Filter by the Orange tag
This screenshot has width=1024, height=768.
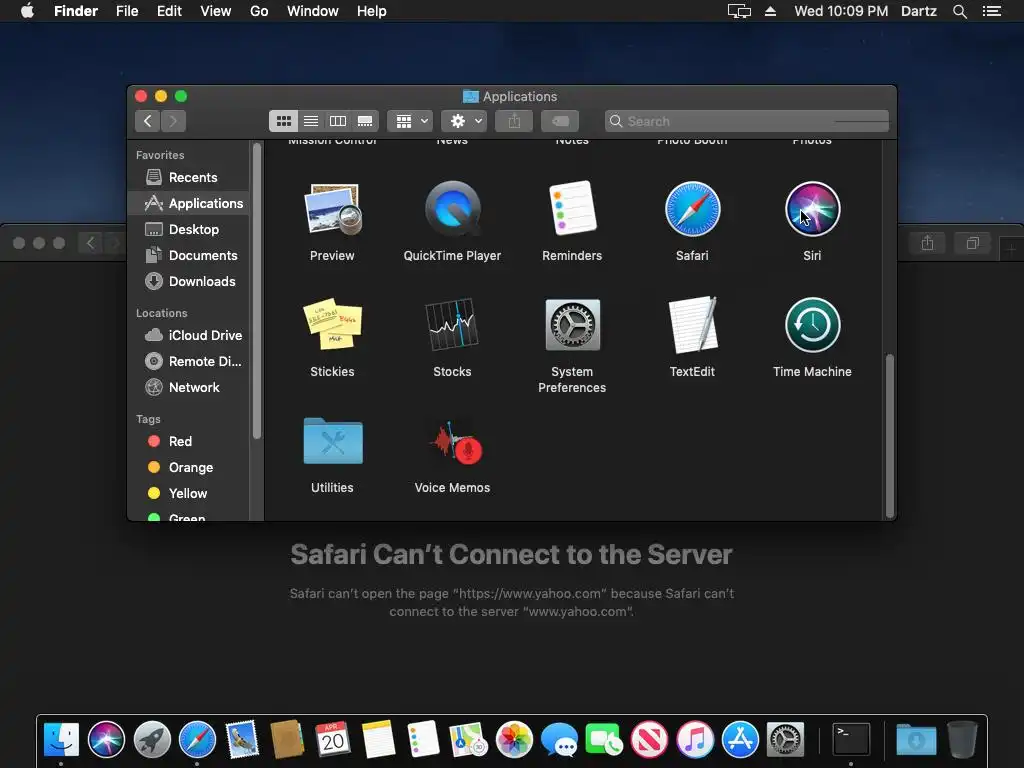(x=189, y=468)
